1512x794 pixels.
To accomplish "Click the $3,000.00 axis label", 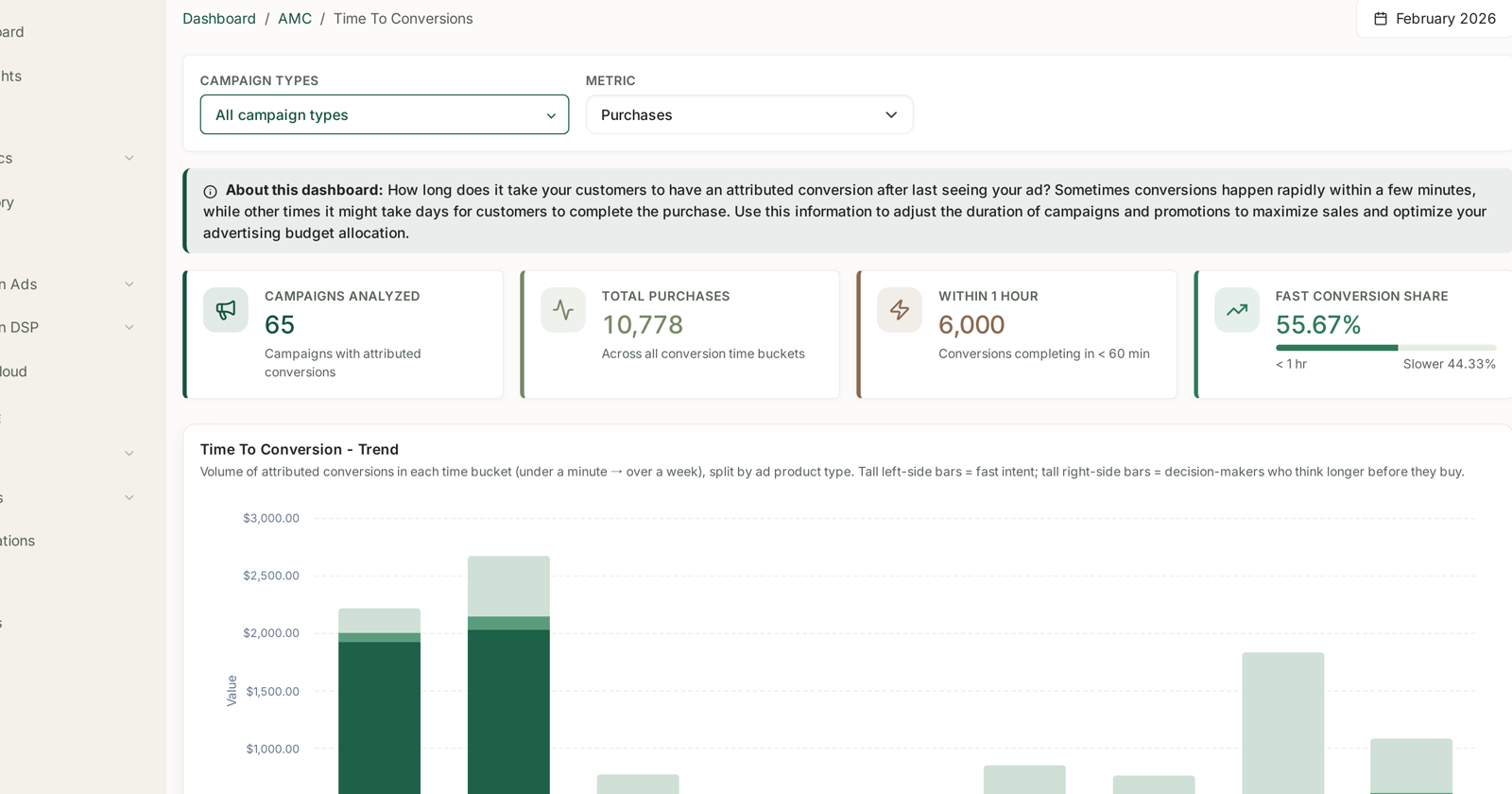I will [271, 518].
